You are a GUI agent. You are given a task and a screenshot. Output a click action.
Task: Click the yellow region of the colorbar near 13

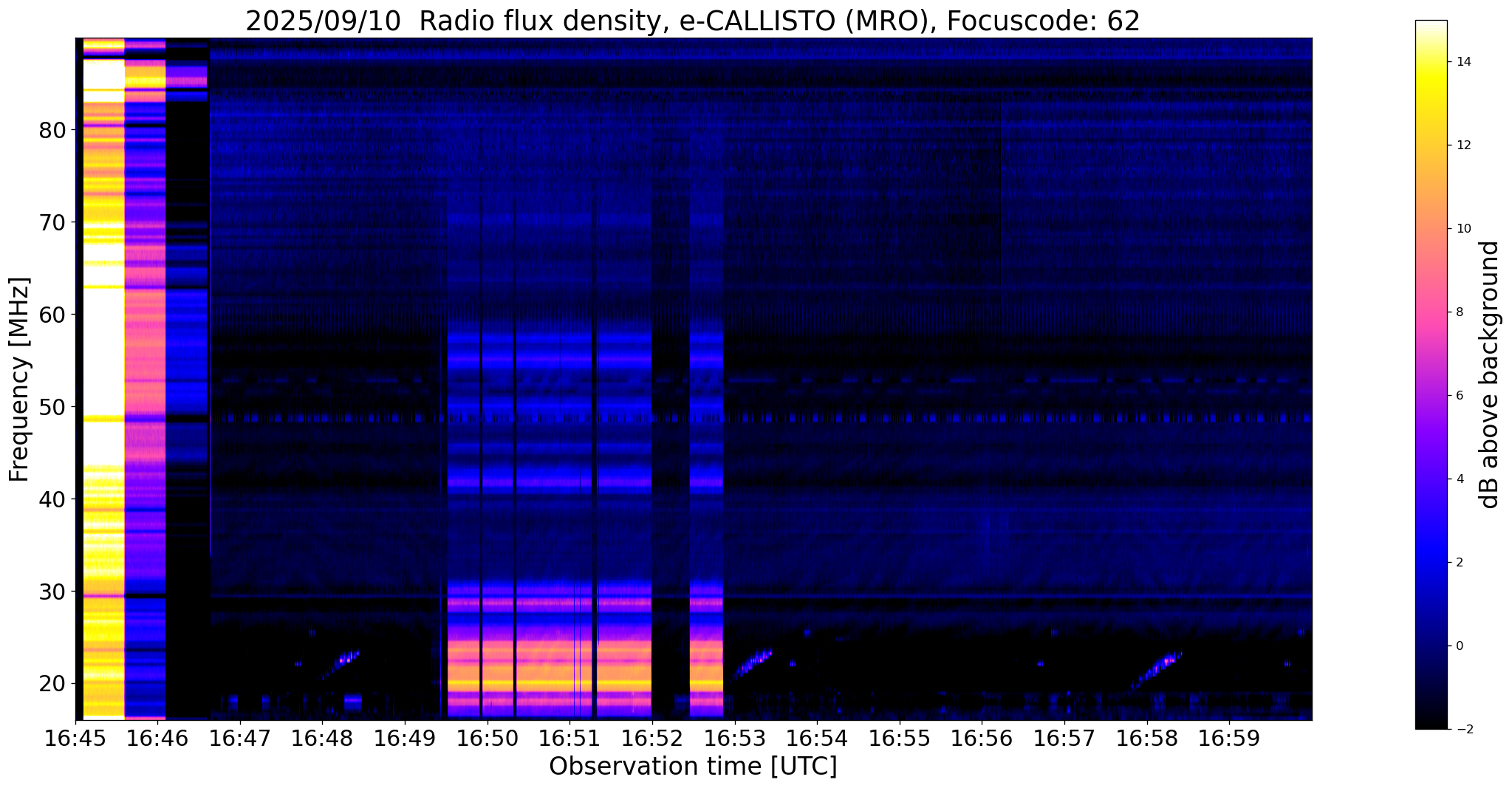tap(1431, 103)
